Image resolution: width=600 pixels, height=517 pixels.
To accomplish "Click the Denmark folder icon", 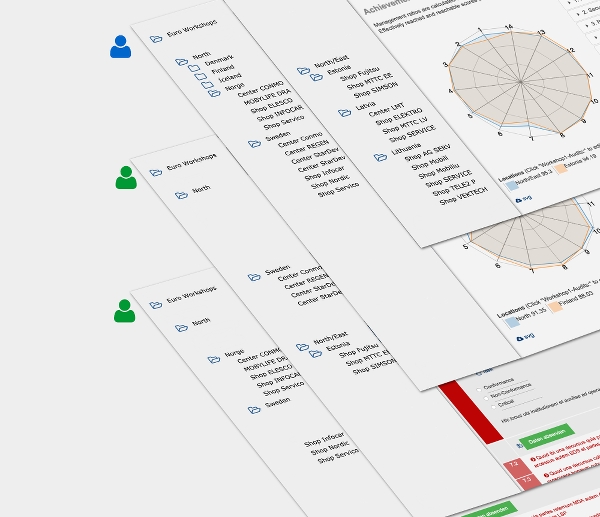I will (194, 68).
